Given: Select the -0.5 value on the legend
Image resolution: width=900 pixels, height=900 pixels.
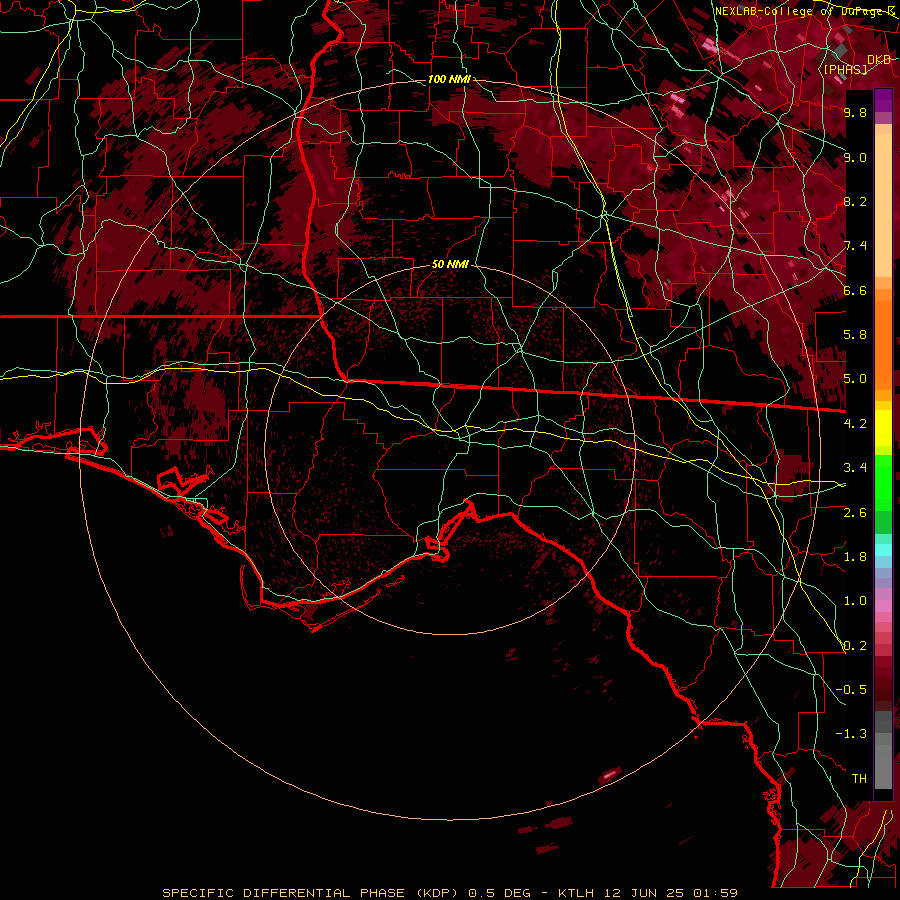Looking at the screenshot, I should pyautogui.click(x=851, y=690).
